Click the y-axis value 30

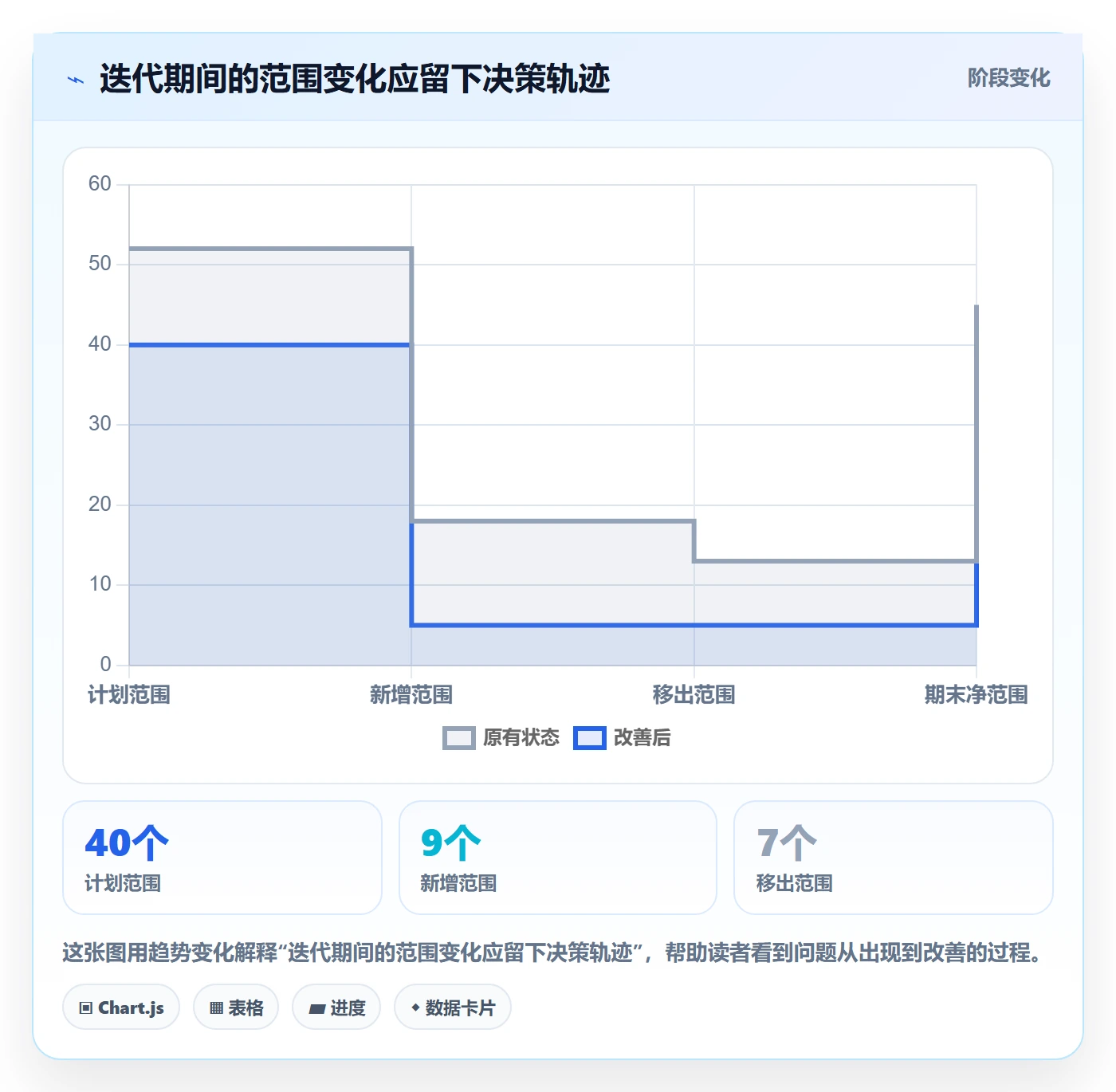point(100,424)
